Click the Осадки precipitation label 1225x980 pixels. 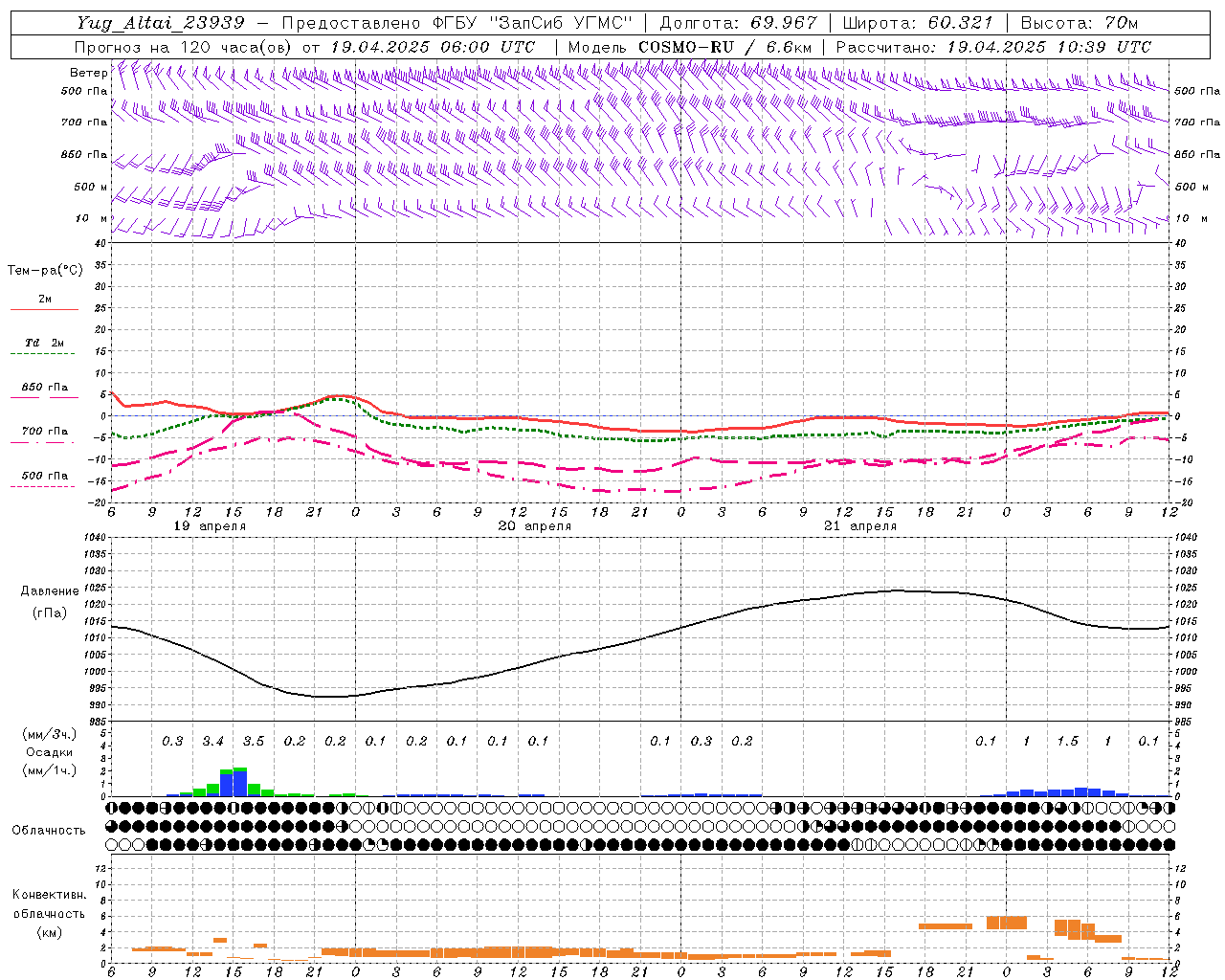[50, 752]
